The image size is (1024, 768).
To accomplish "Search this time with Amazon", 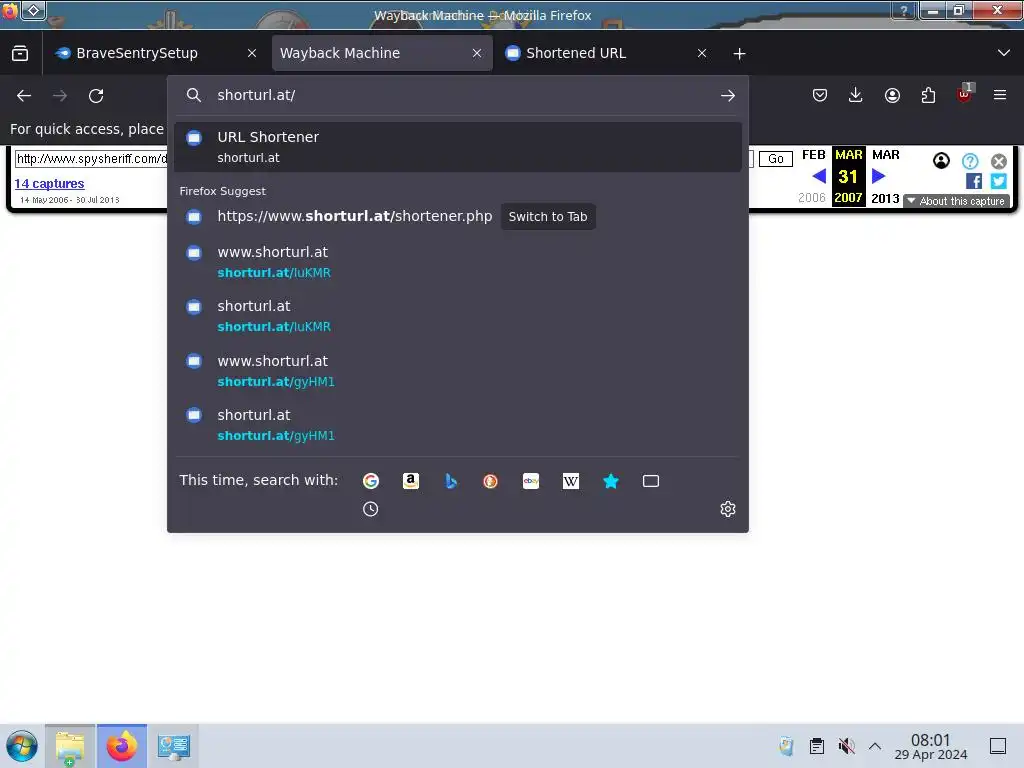I will click(x=411, y=481).
